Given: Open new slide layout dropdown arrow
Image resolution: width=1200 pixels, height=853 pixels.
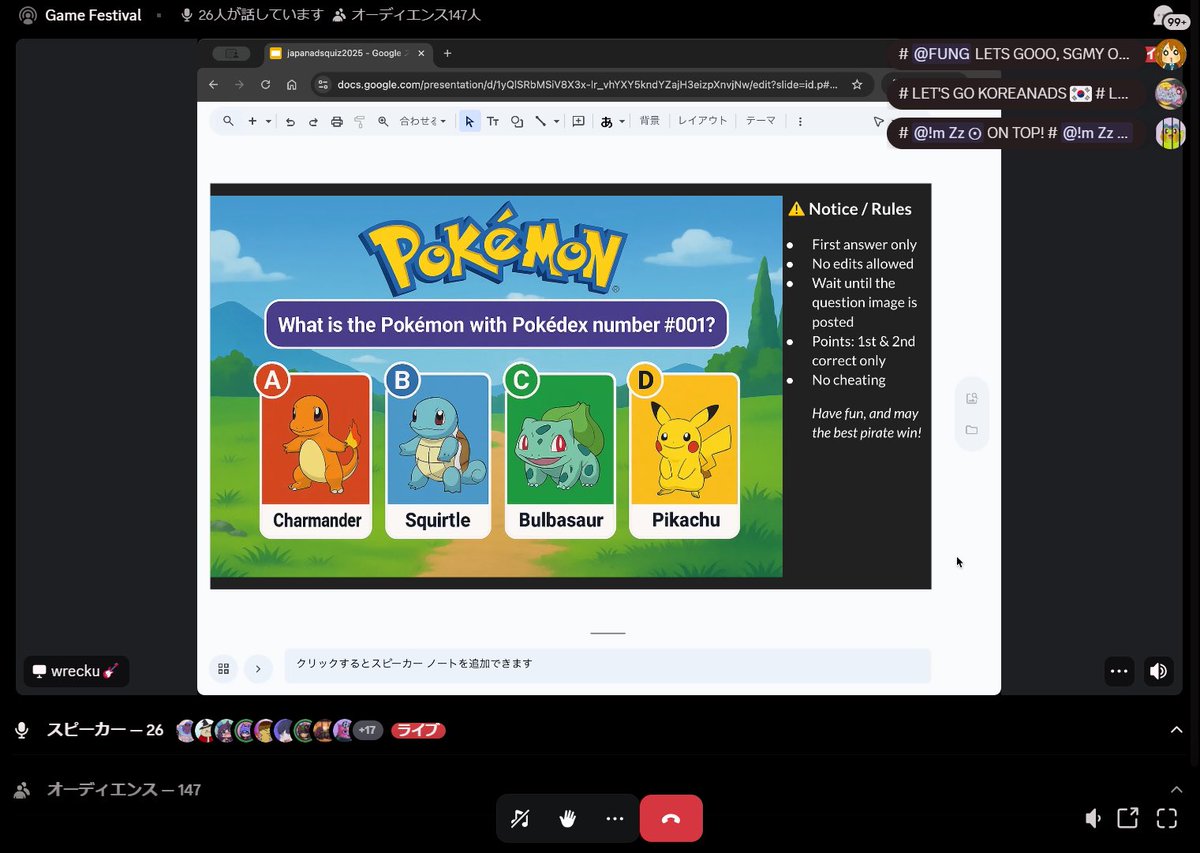Looking at the screenshot, I should [x=268, y=121].
